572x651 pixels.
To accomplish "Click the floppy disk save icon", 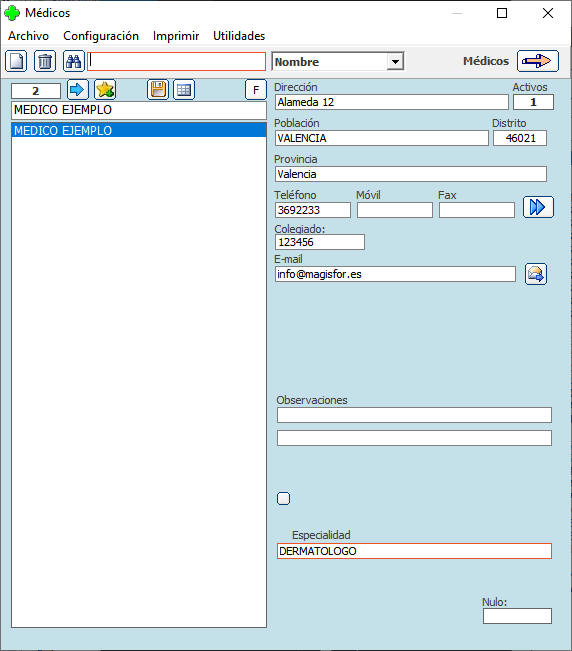I will pos(158,90).
